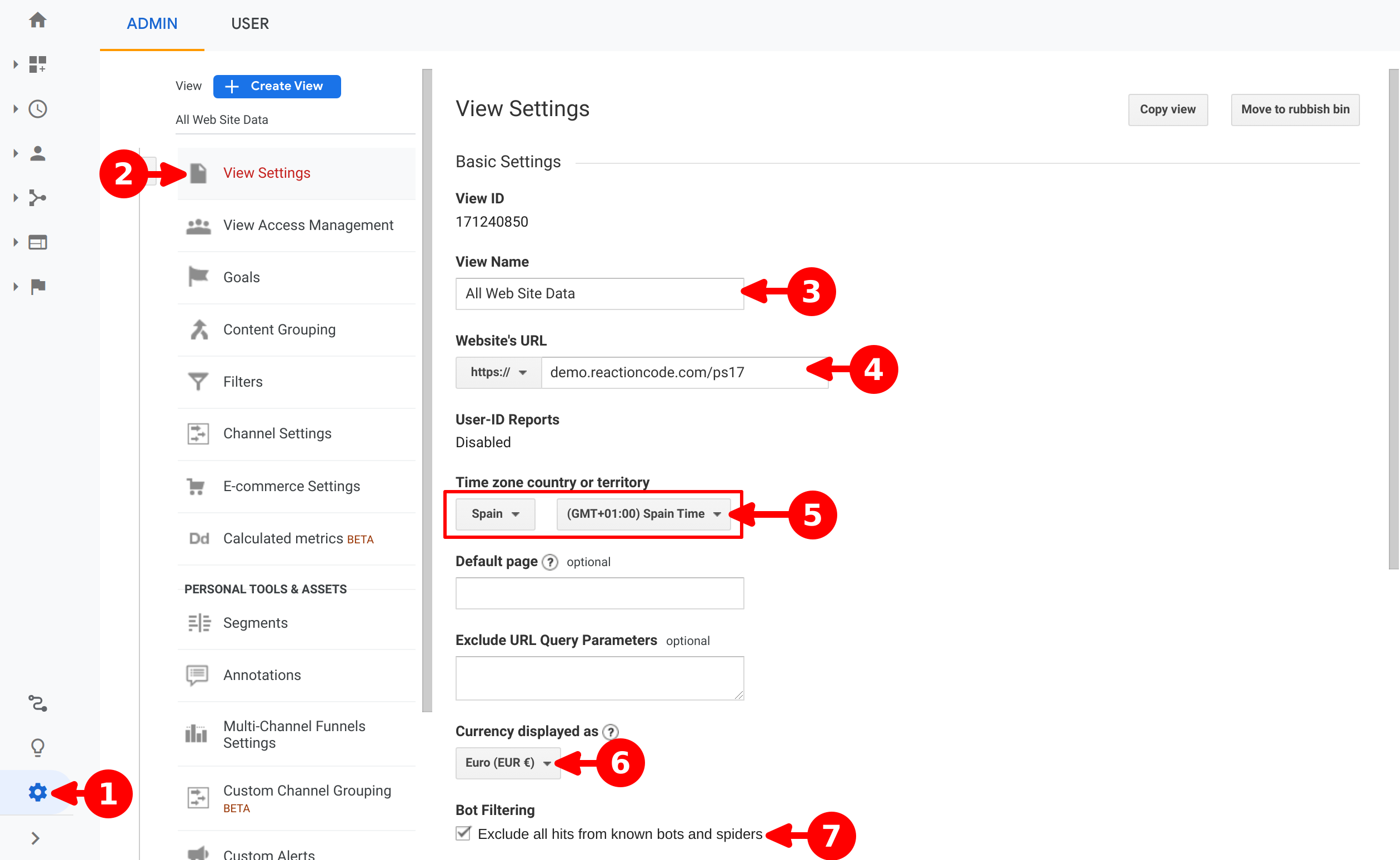Click the Admin gear icon
Screen dimensions: 1400x860
click(x=38, y=792)
